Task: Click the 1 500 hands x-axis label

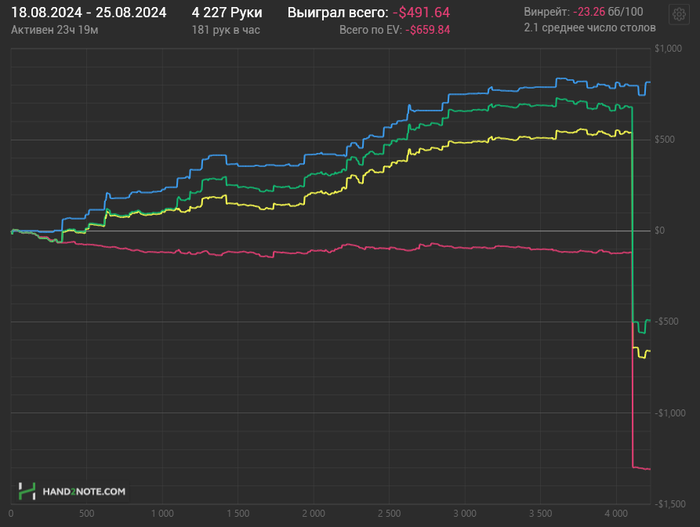Action: (238, 514)
